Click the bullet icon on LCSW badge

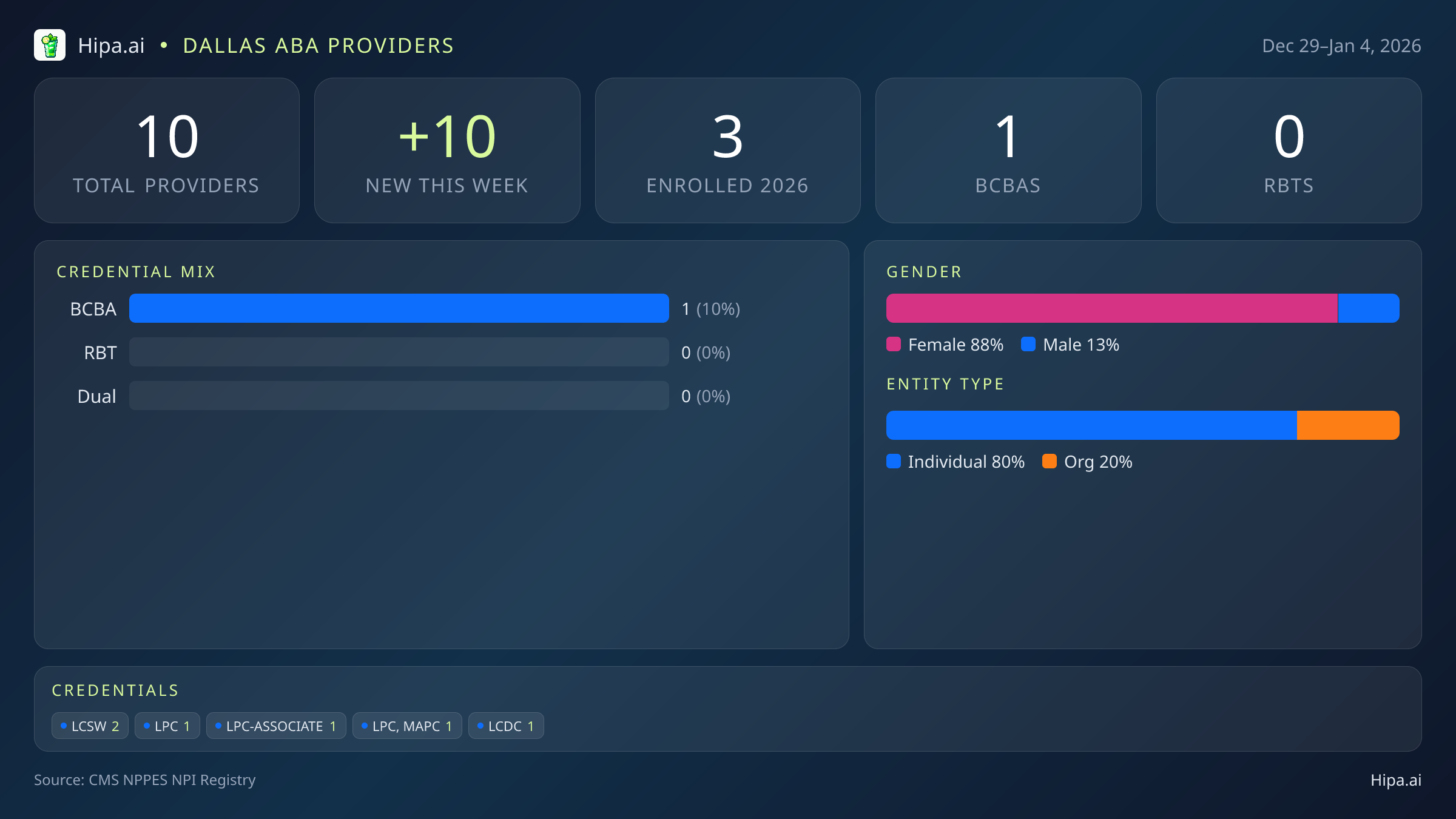point(63,725)
